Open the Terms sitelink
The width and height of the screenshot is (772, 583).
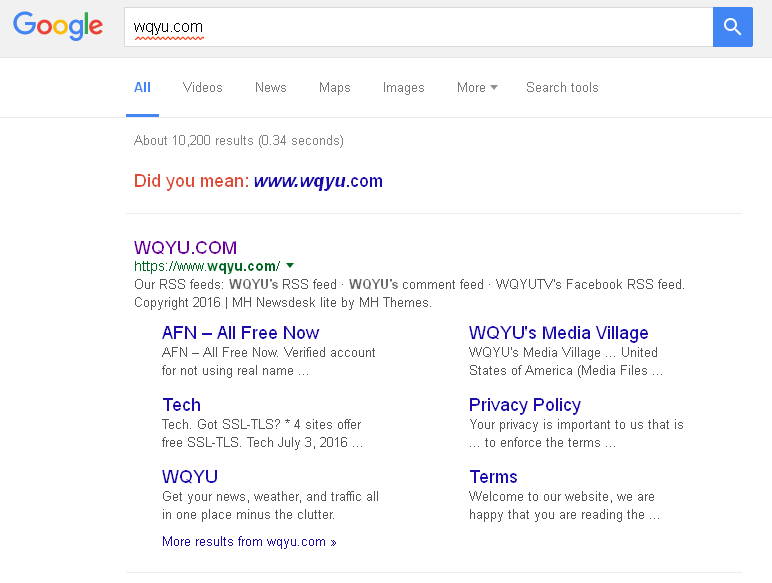point(493,477)
